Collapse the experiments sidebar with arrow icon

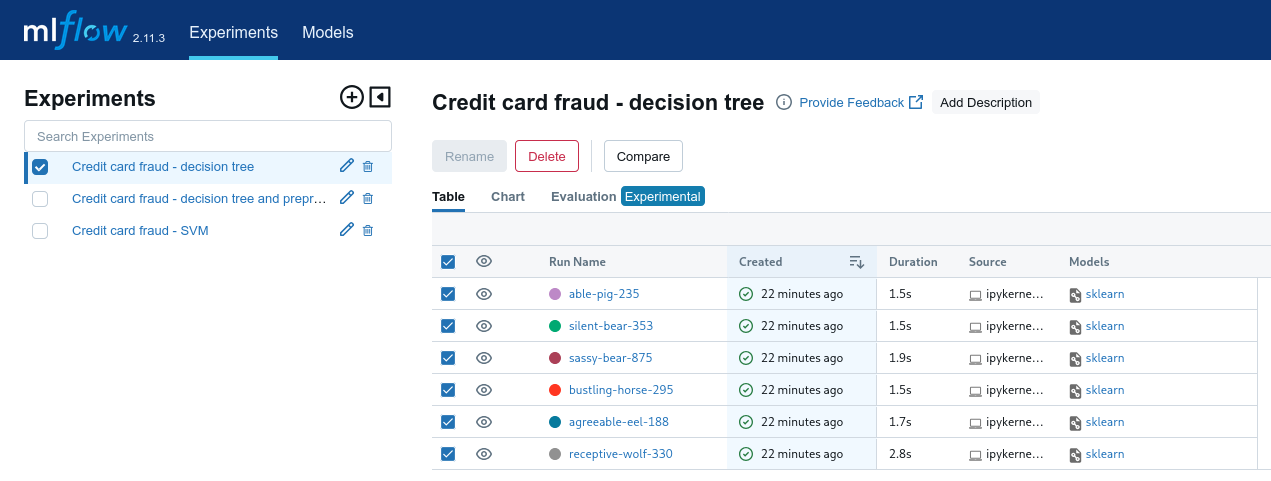click(x=380, y=97)
